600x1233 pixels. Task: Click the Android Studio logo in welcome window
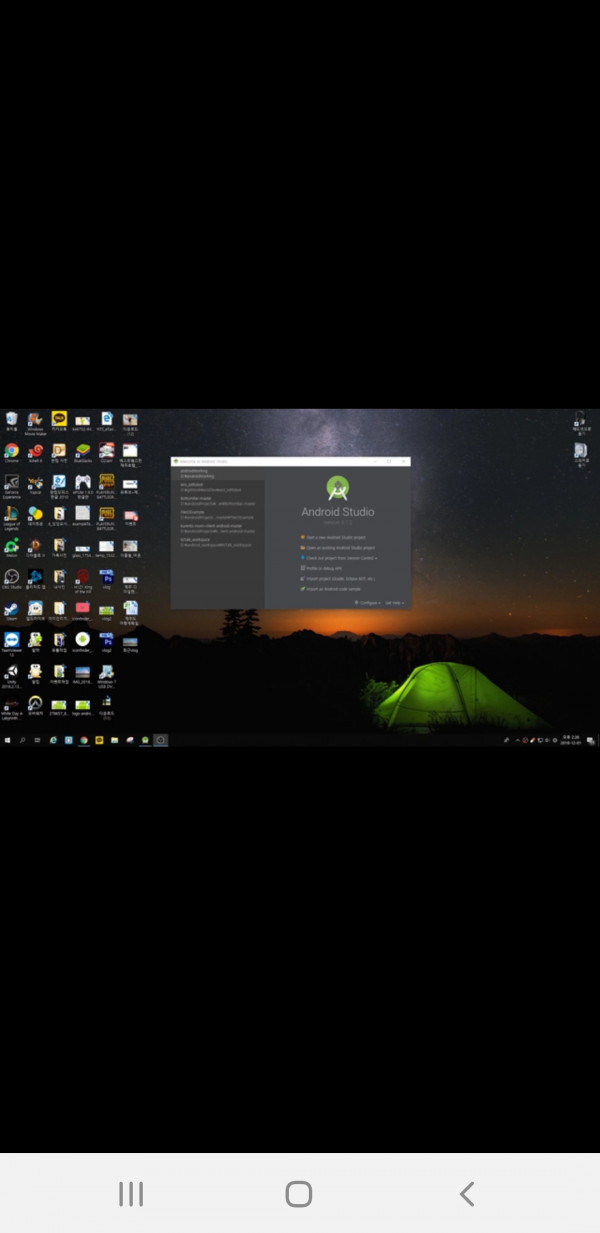tap(338, 489)
